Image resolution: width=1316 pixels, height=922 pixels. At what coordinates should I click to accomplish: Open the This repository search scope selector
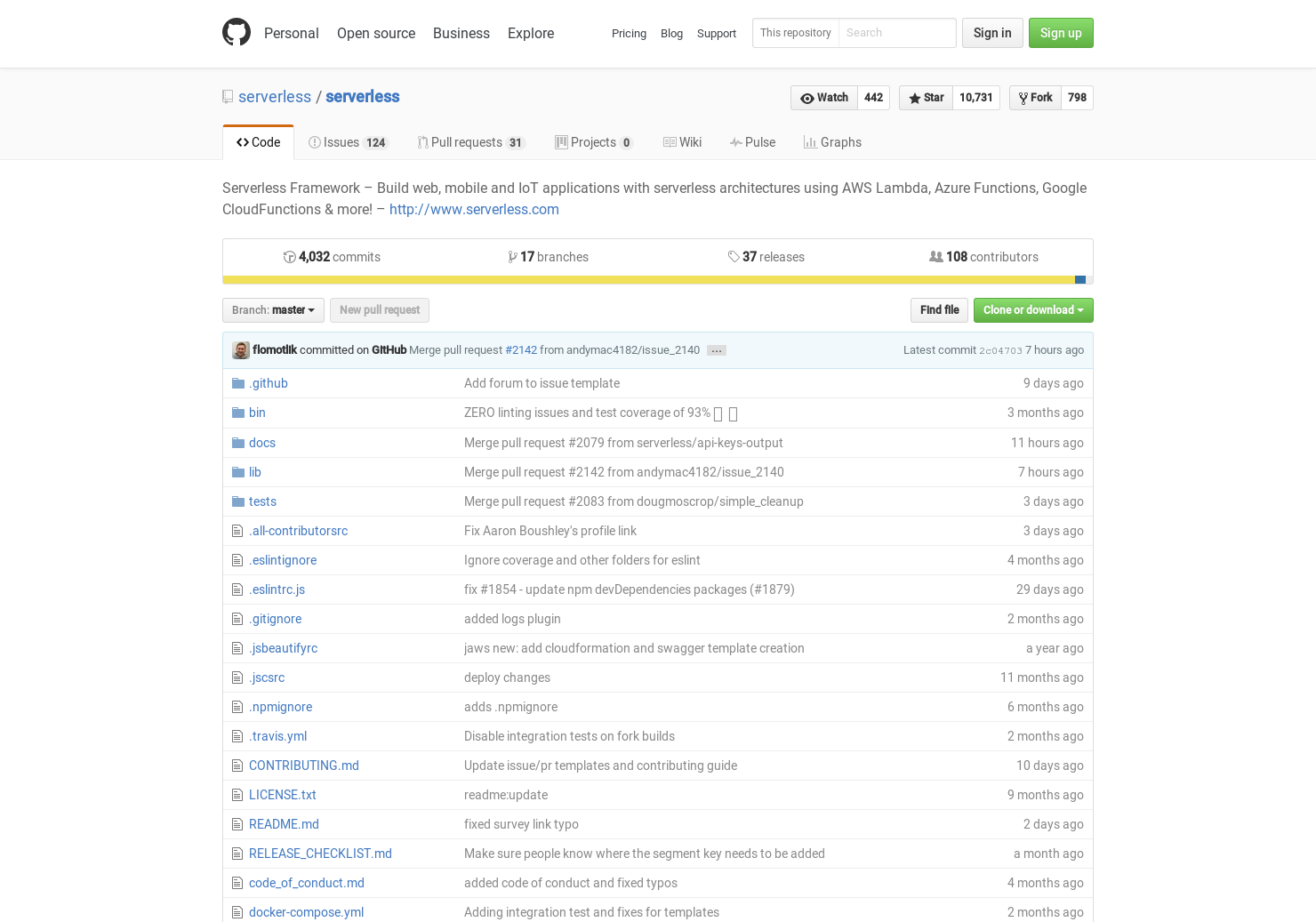click(796, 33)
